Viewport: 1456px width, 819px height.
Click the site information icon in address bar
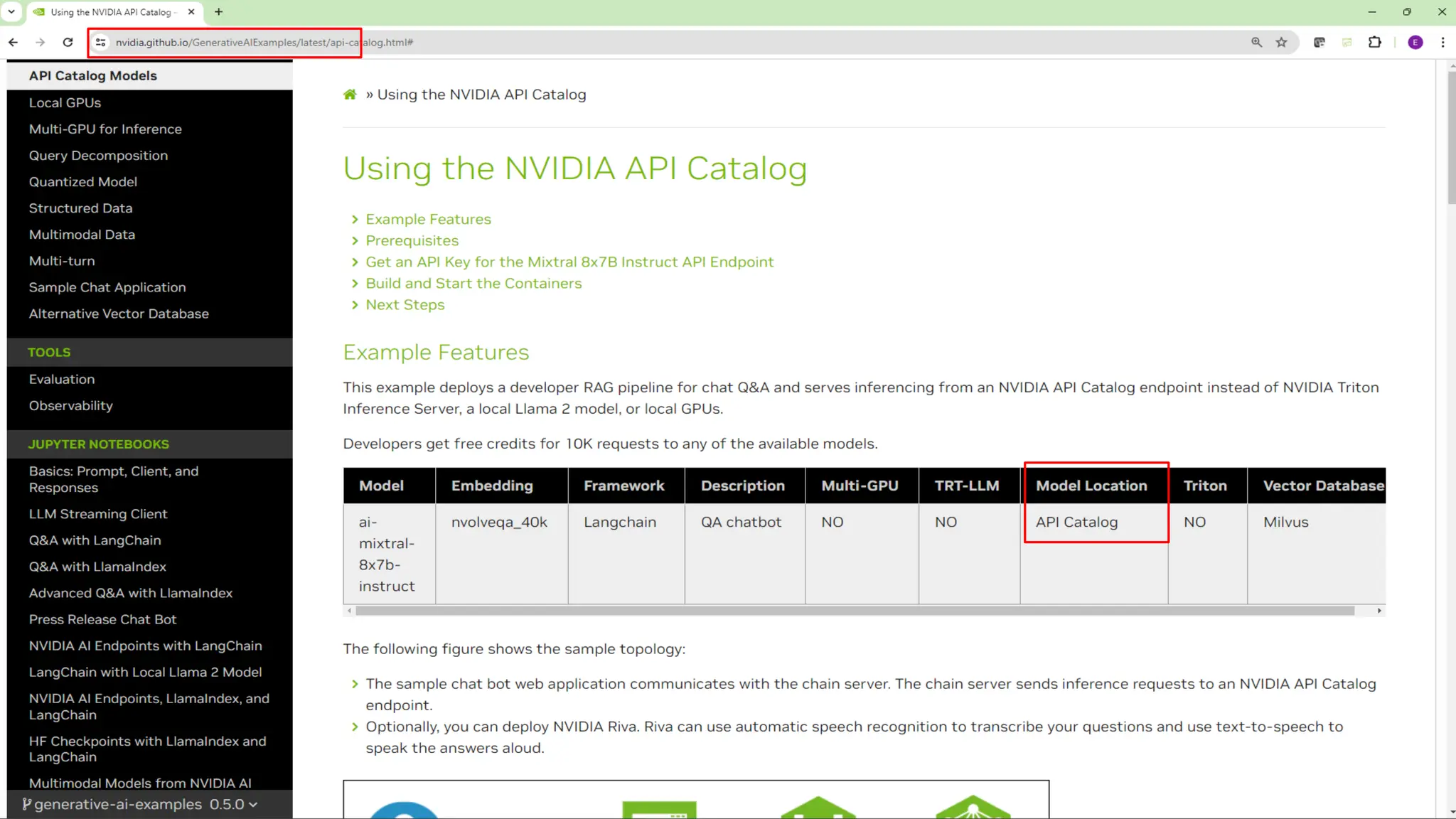click(101, 43)
